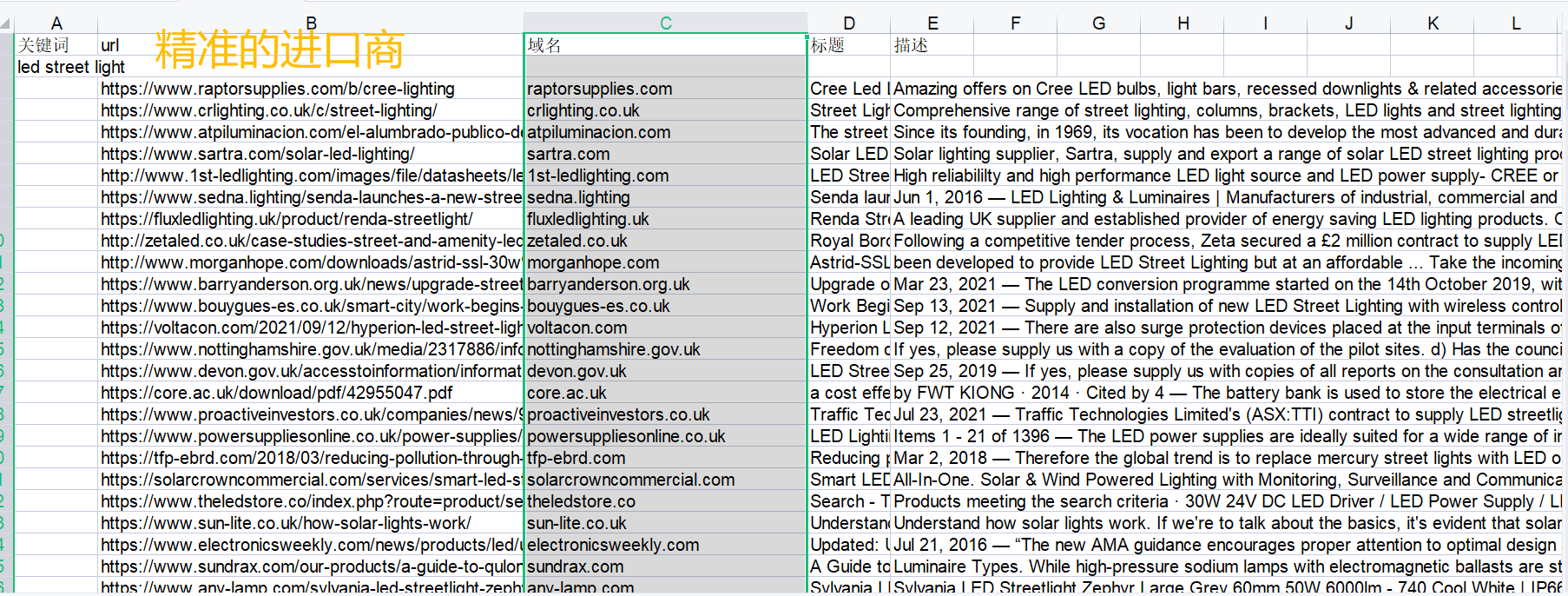Open the core.ac.uk download pdf URL cell
The height and width of the screenshot is (596, 1568).
pos(311,393)
